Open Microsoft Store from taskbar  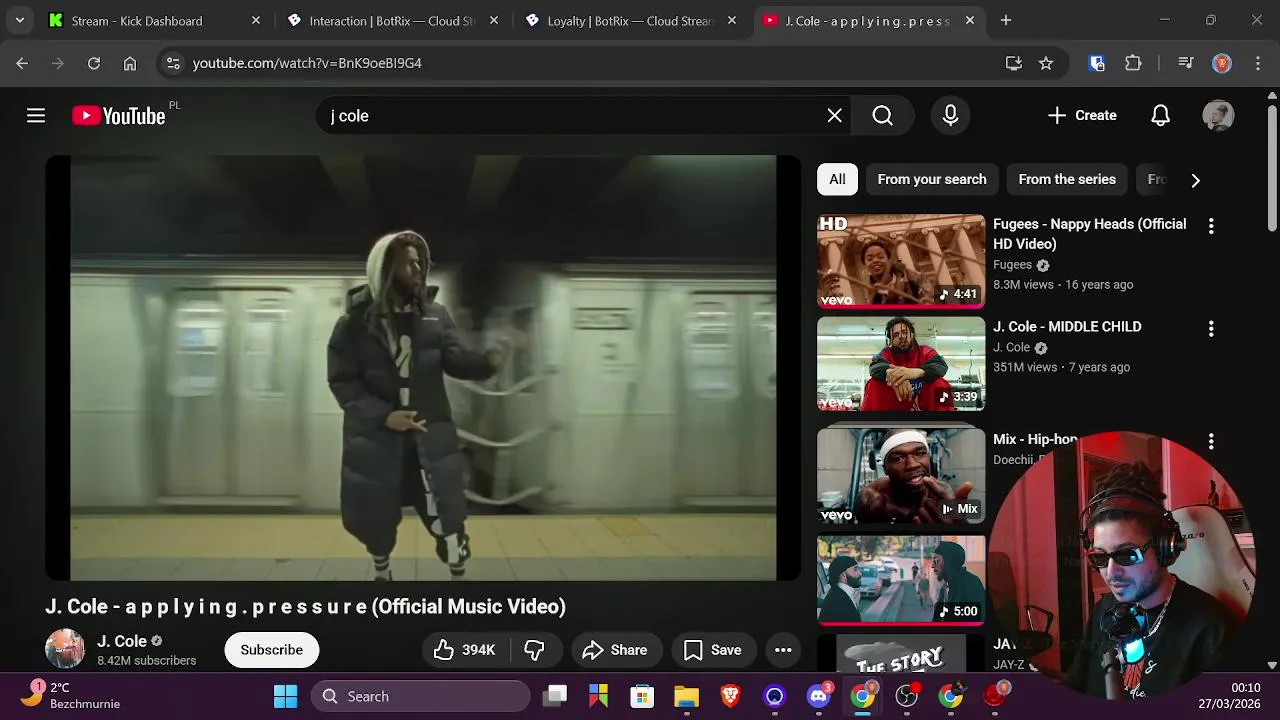click(x=643, y=696)
